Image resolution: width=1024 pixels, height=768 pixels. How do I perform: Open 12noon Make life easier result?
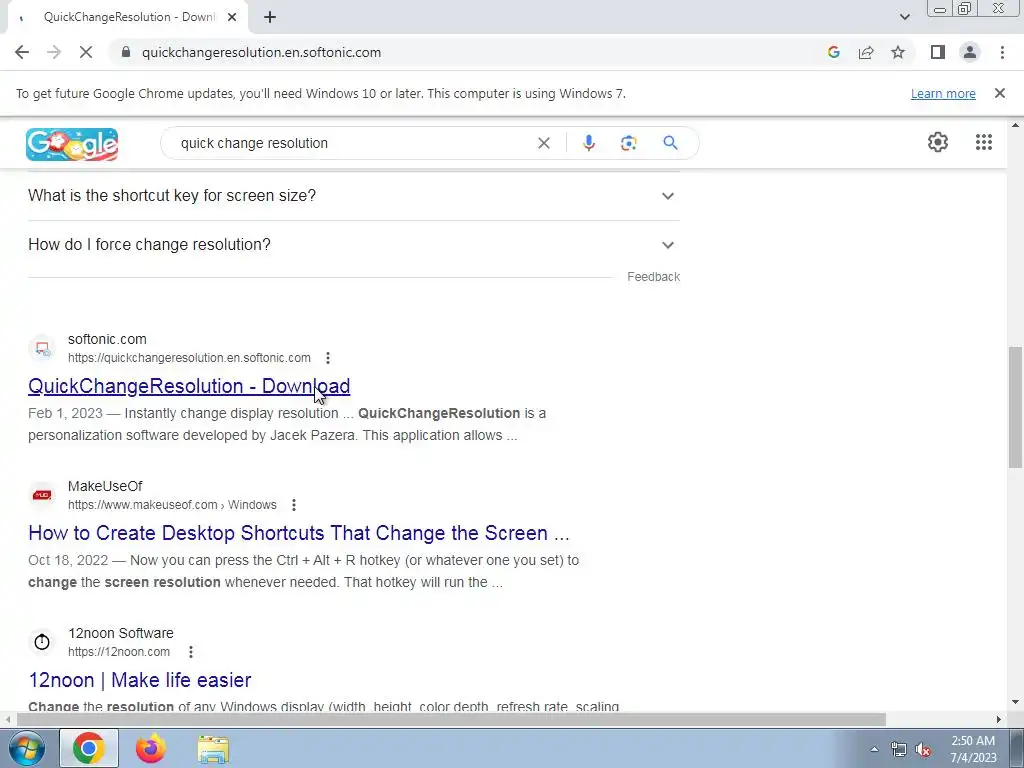(x=140, y=680)
